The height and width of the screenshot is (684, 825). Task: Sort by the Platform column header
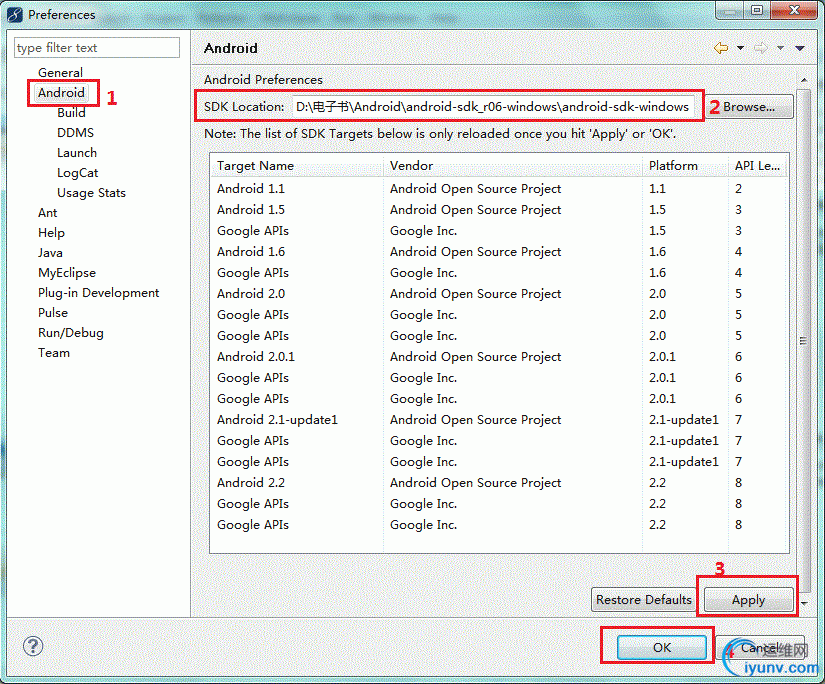click(x=685, y=166)
